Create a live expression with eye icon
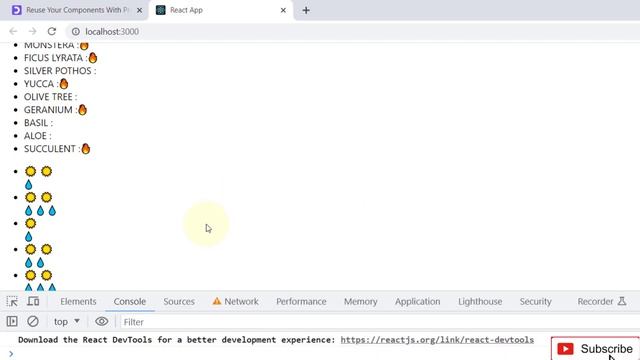 [x=102, y=322]
